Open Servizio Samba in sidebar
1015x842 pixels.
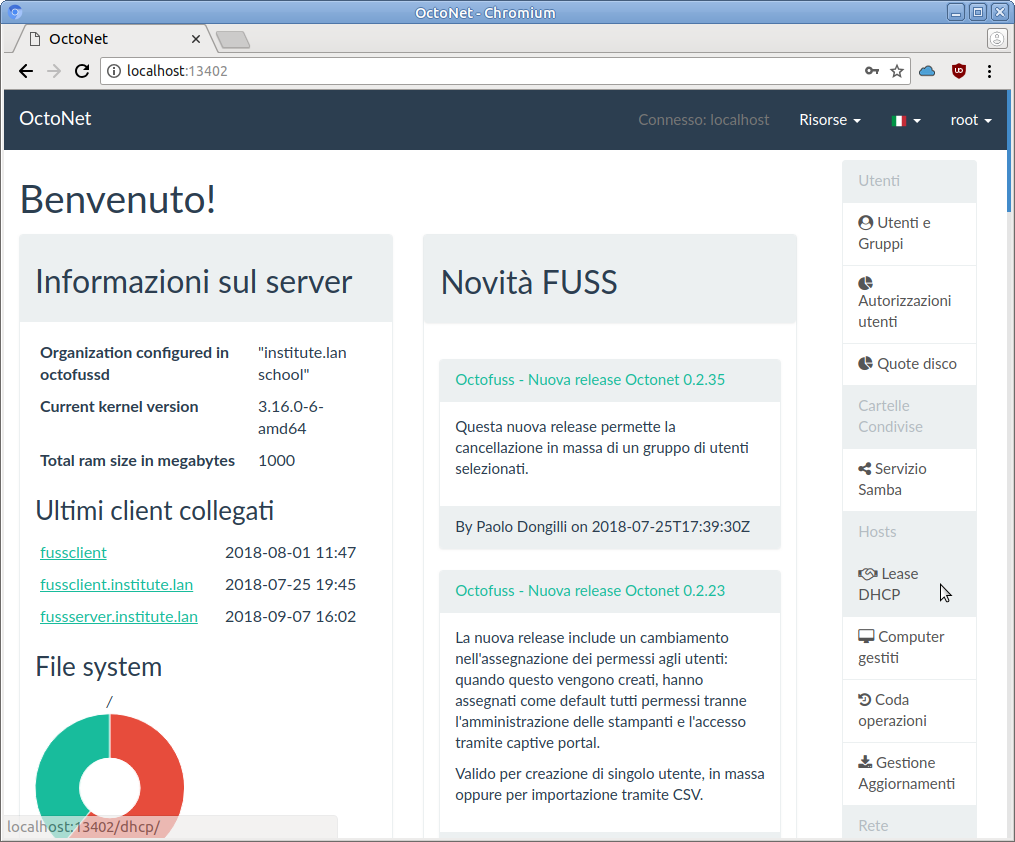pos(909,480)
